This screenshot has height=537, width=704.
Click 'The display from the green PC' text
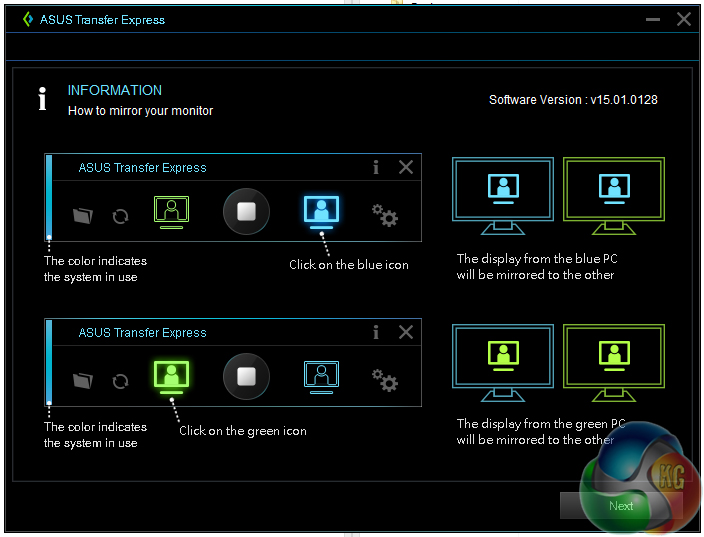click(541, 424)
